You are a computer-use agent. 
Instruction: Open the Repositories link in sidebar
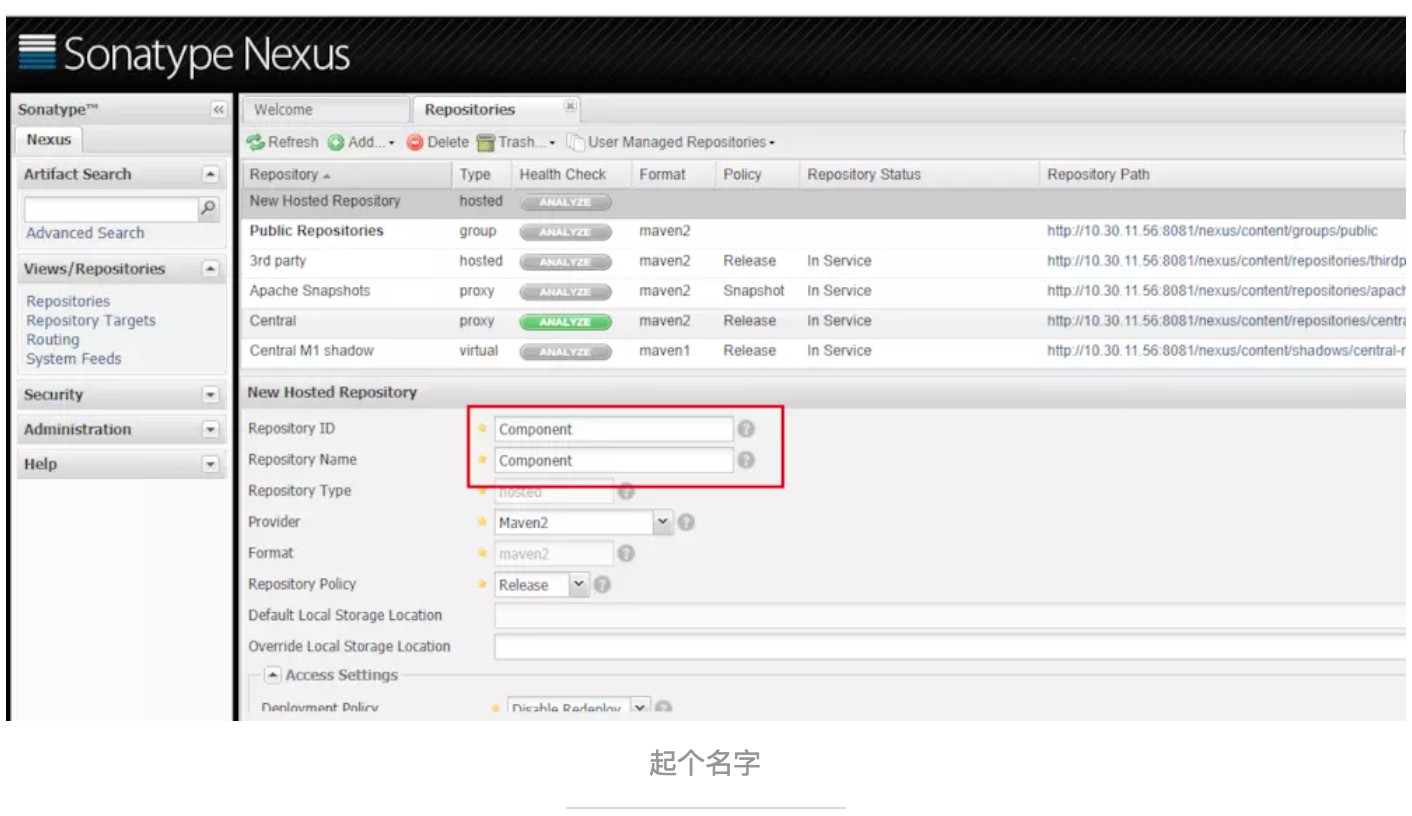[x=68, y=301]
